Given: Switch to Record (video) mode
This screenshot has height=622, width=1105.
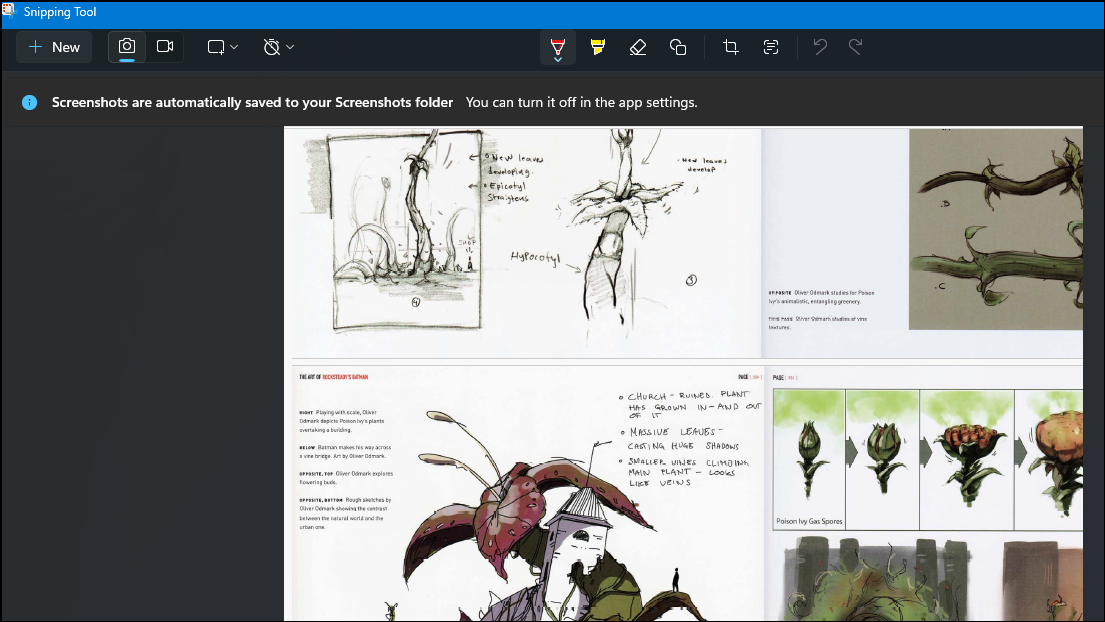Looking at the screenshot, I should point(165,47).
